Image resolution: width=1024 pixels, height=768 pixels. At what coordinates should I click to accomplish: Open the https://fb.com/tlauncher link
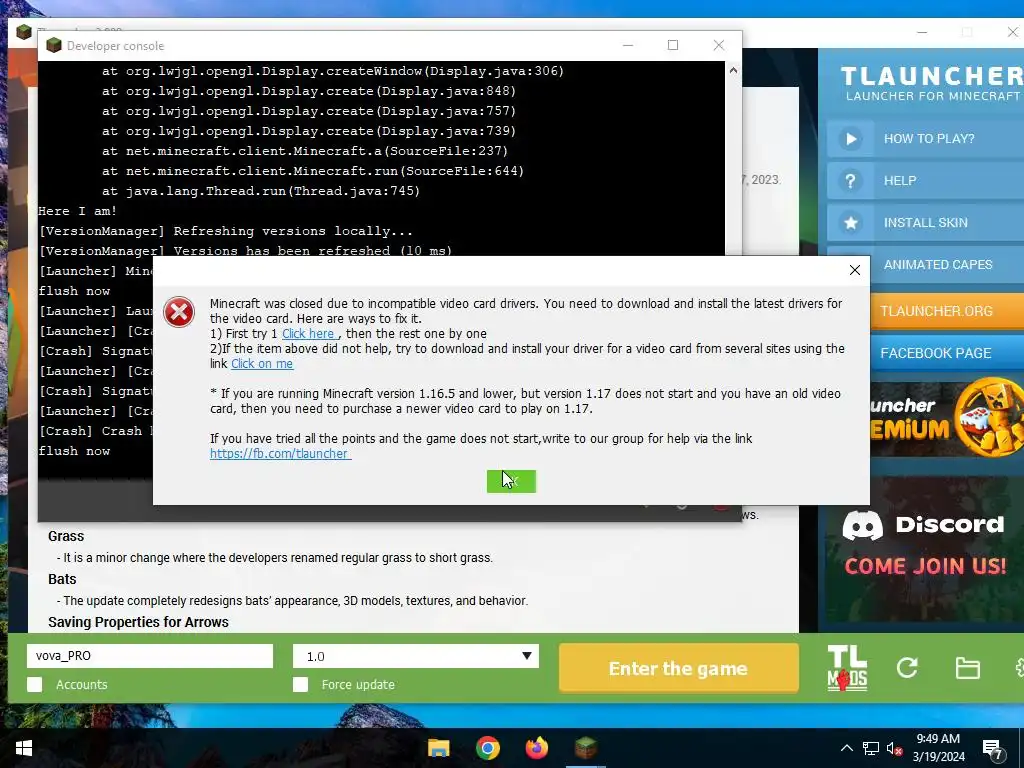click(280, 454)
